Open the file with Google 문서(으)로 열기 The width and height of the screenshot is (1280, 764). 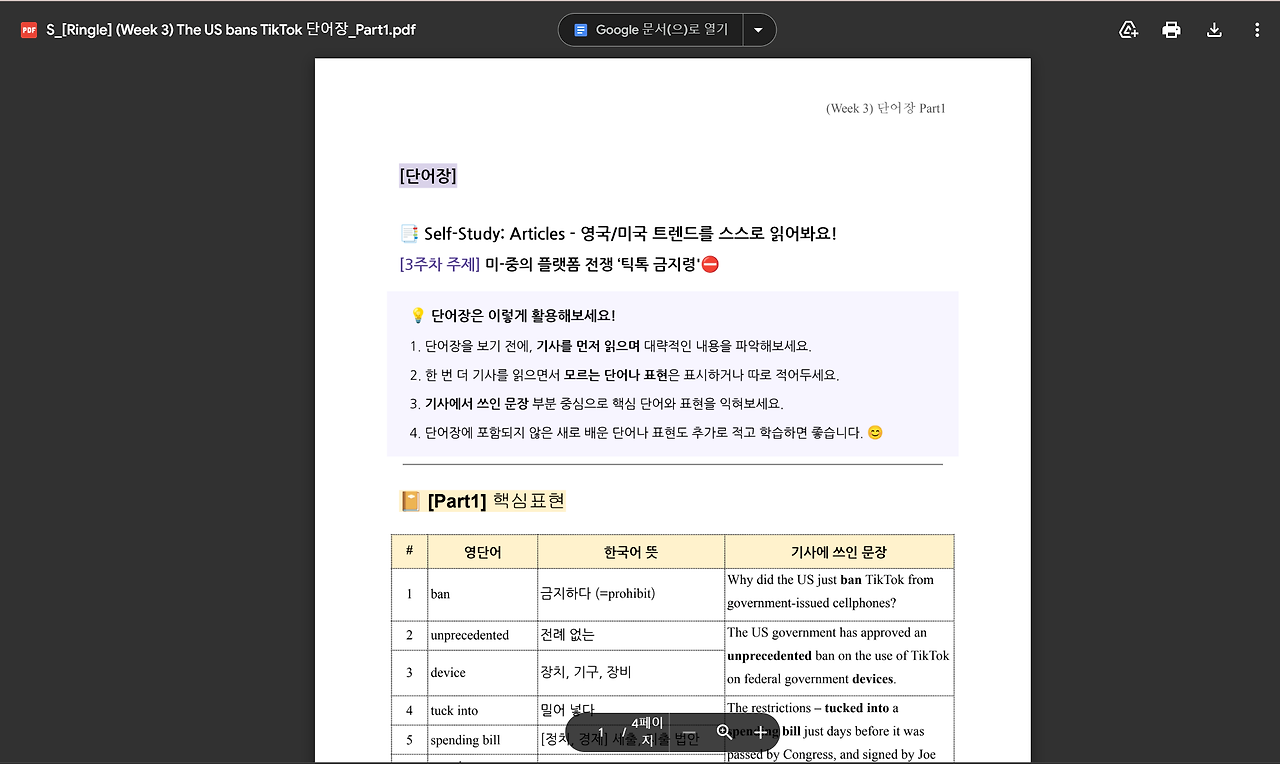[x=651, y=30]
